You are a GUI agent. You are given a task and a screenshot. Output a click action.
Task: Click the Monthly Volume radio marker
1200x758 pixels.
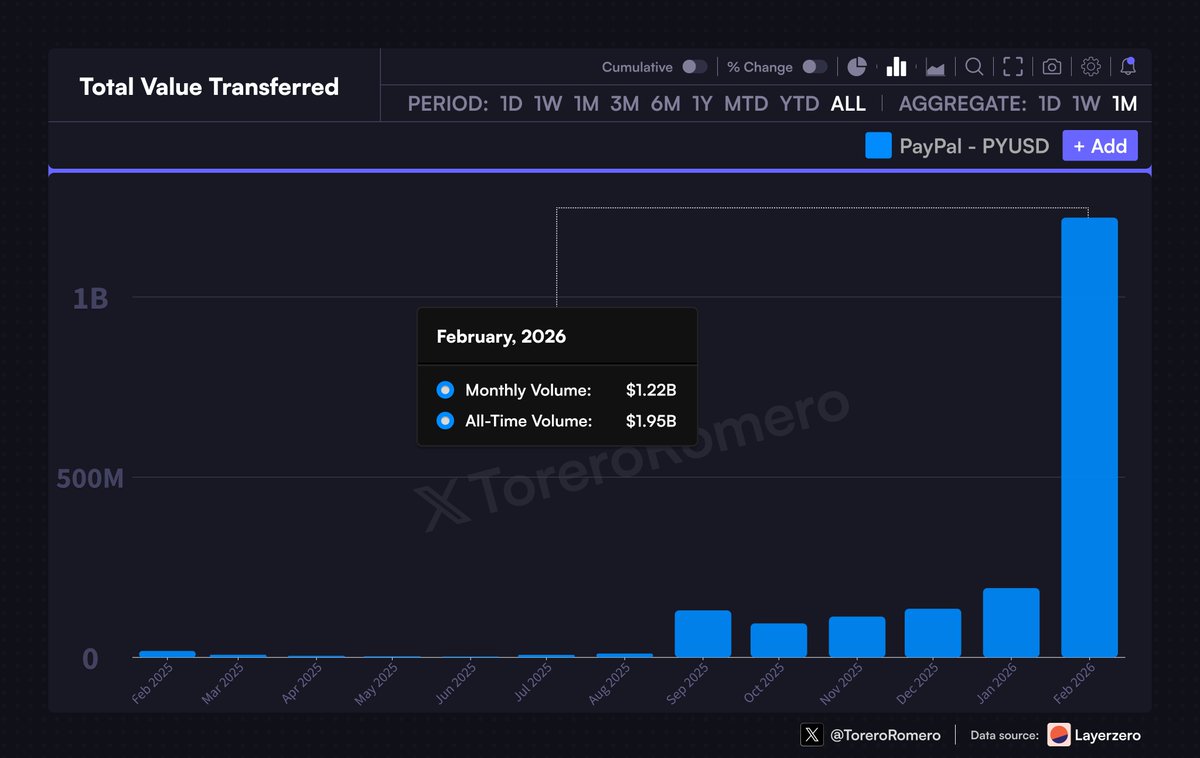[445, 390]
